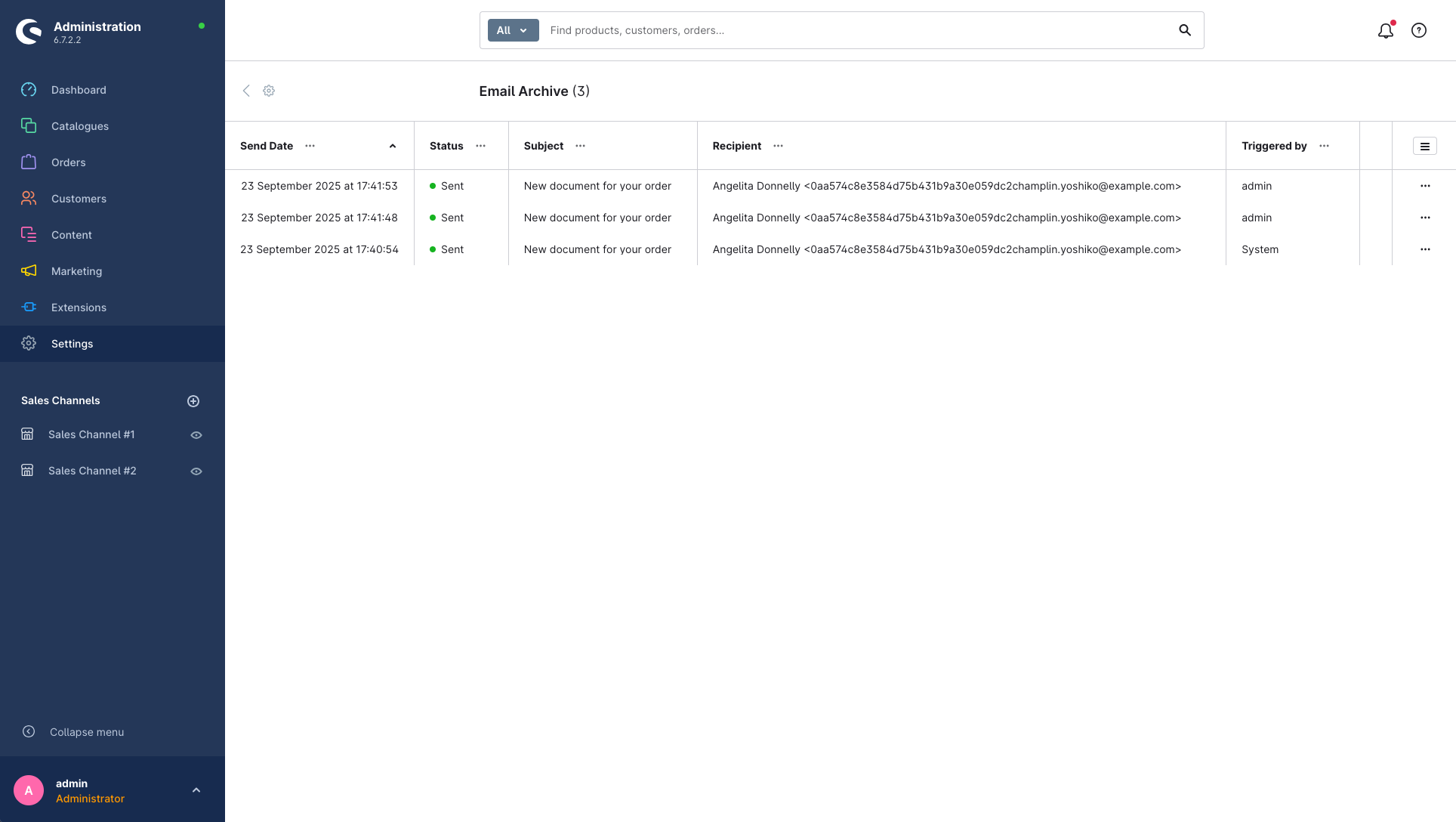Image resolution: width=1456 pixels, height=822 pixels.
Task: Click the Shopware logo in the sidebar
Action: [29, 31]
